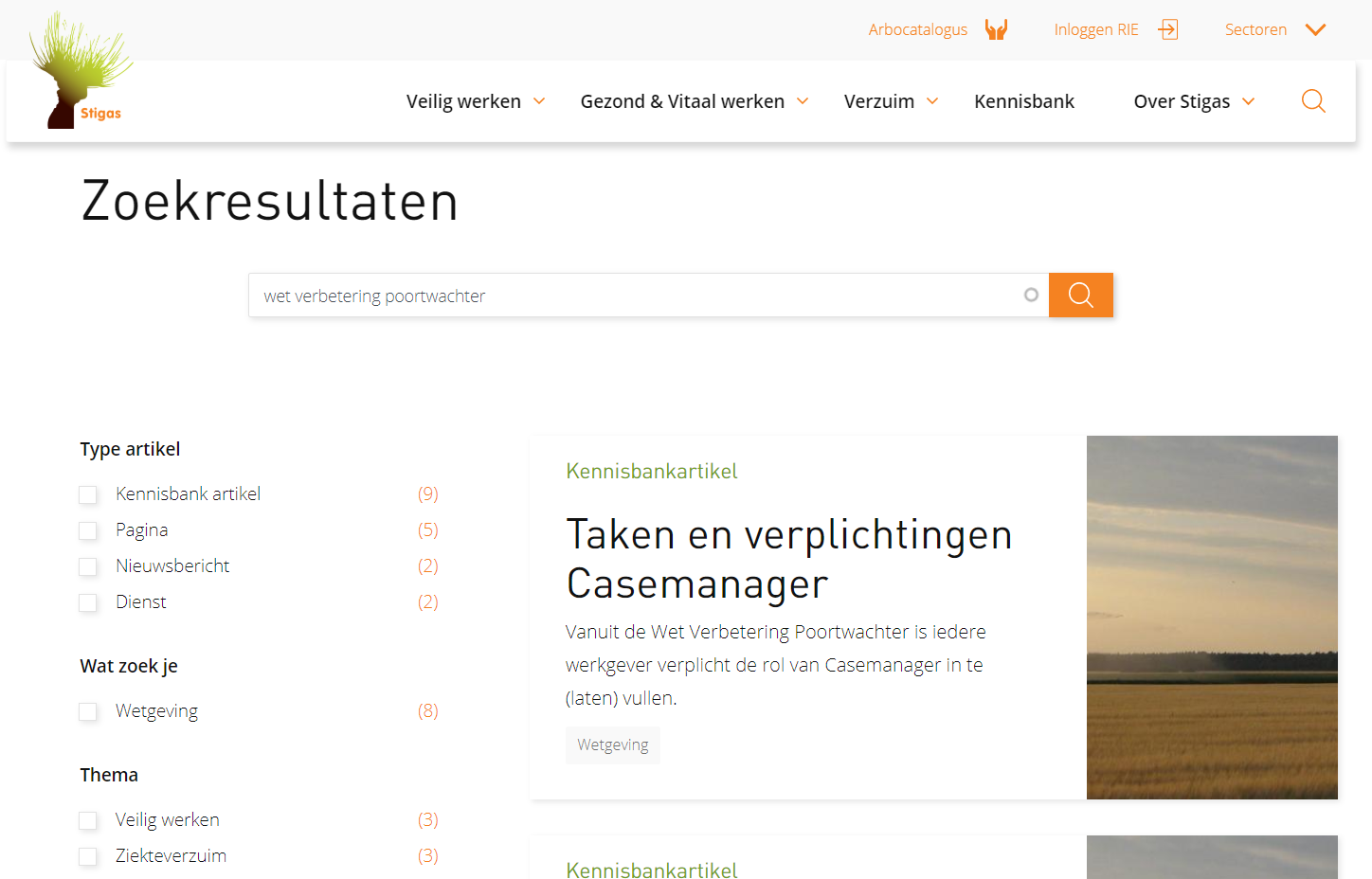1372x879 pixels.
Task: Open the Veilig werken menu item
Action: [x=463, y=101]
